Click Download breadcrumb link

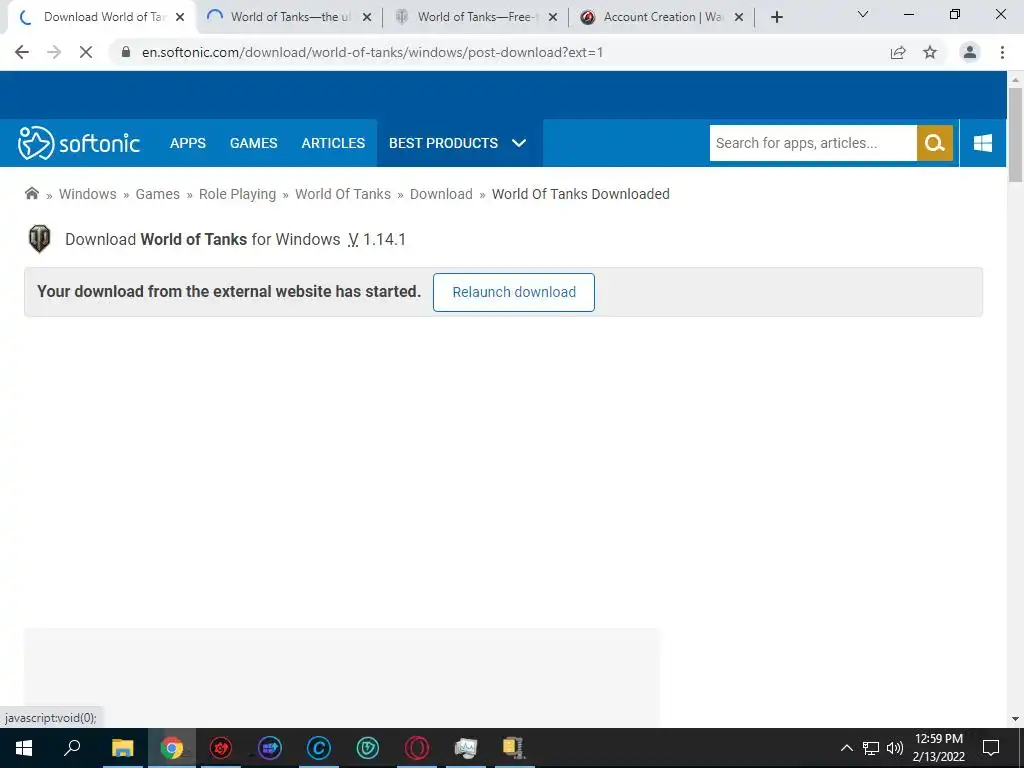coord(441,194)
